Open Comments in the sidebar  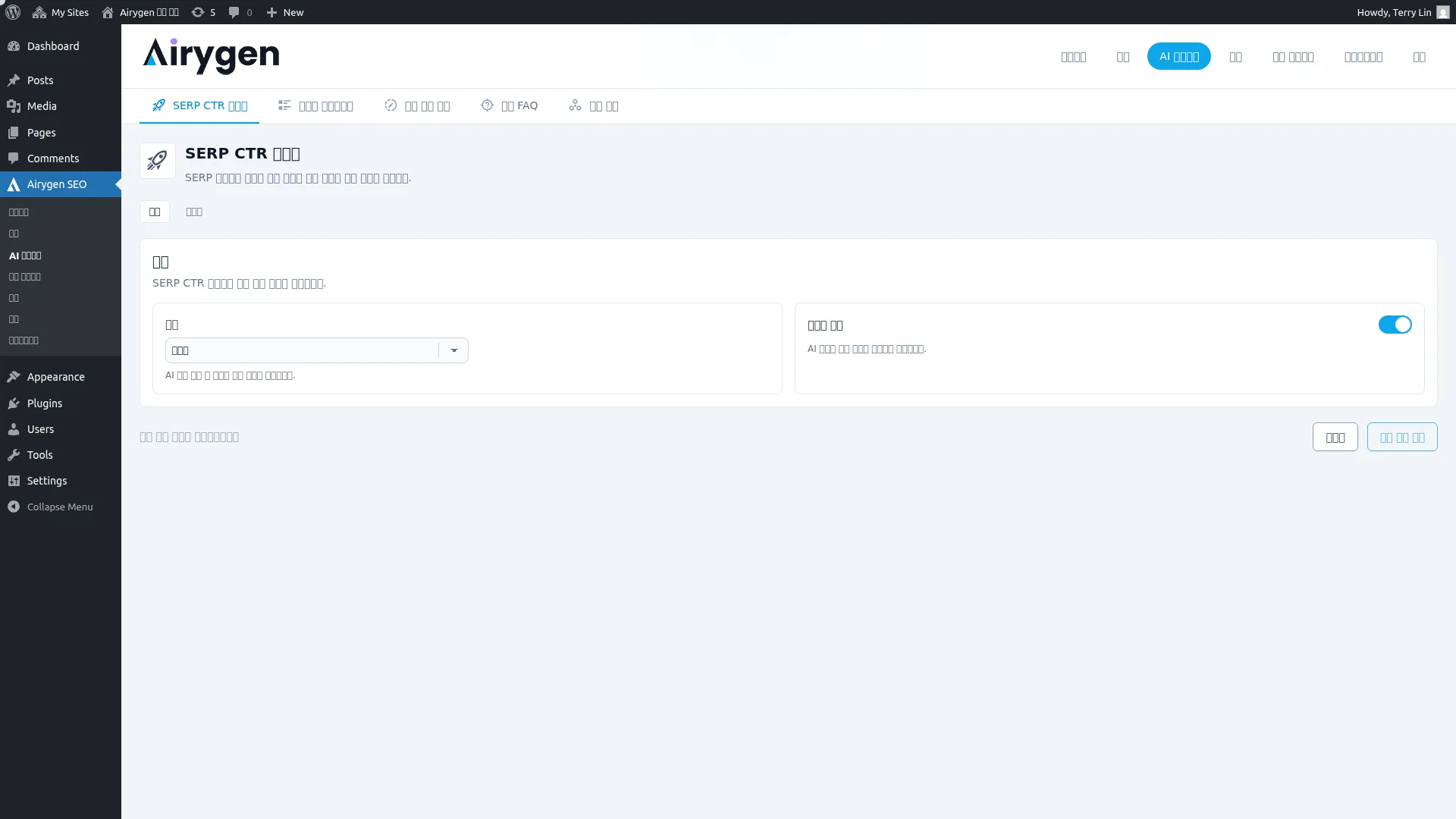pos(61,158)
